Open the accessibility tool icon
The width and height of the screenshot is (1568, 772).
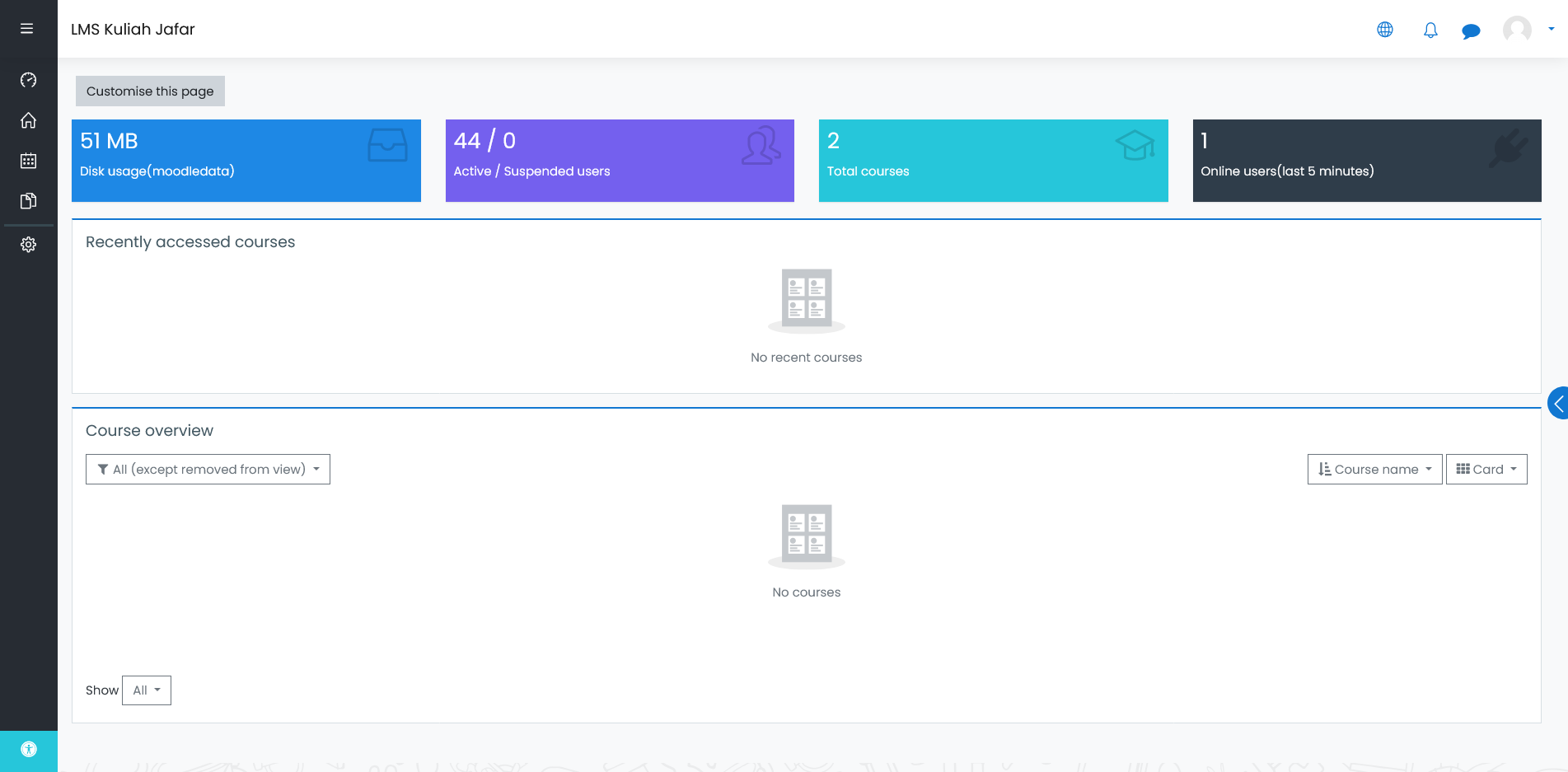point(29,749)
